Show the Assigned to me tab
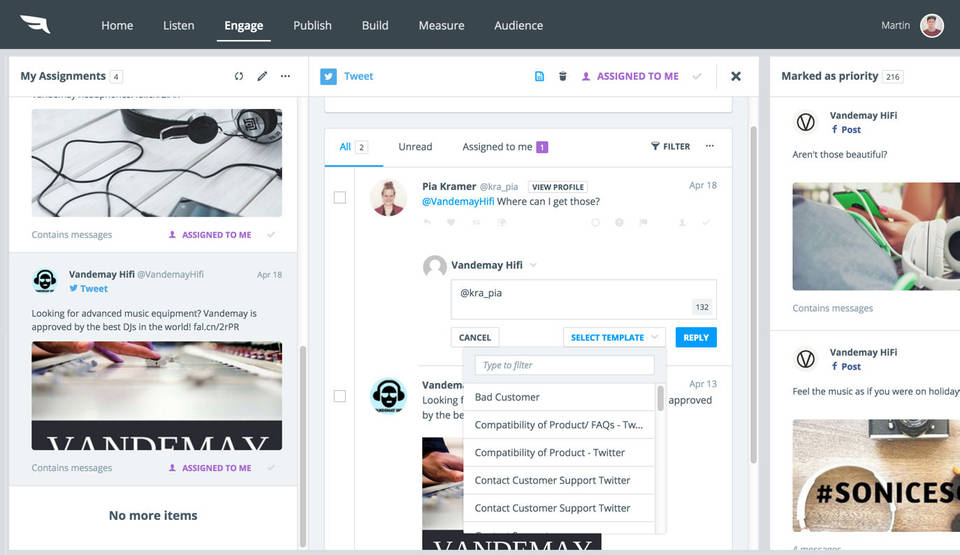This screenshot has height=555, width=960. click(x=504, y=146)
